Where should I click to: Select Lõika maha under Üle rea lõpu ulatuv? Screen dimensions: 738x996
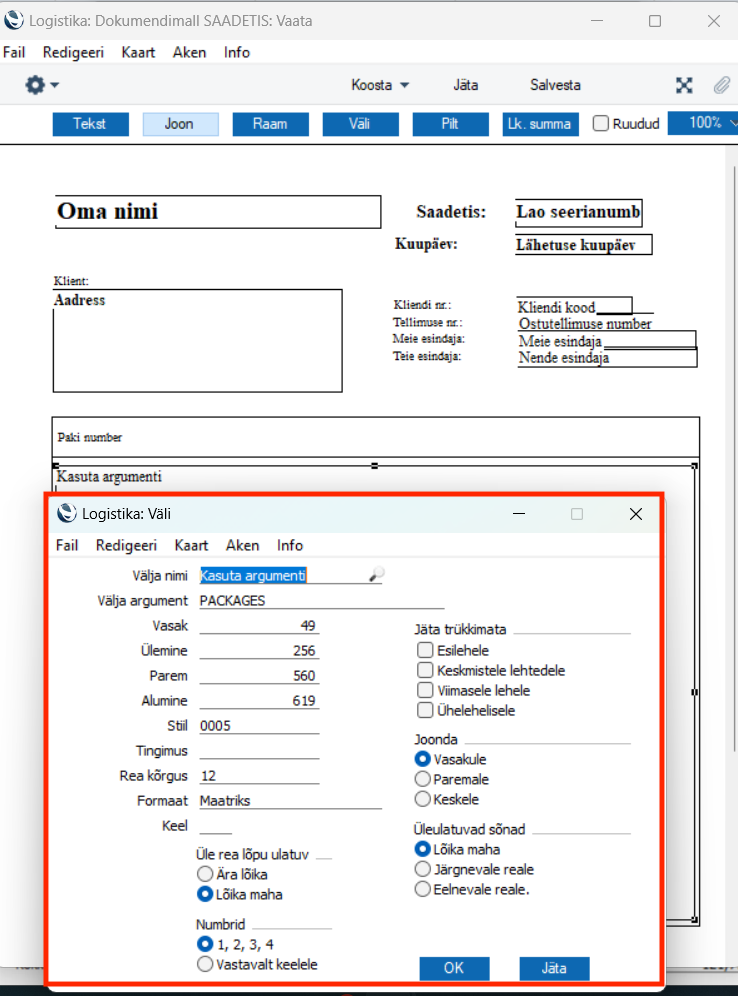coord(205,894)
